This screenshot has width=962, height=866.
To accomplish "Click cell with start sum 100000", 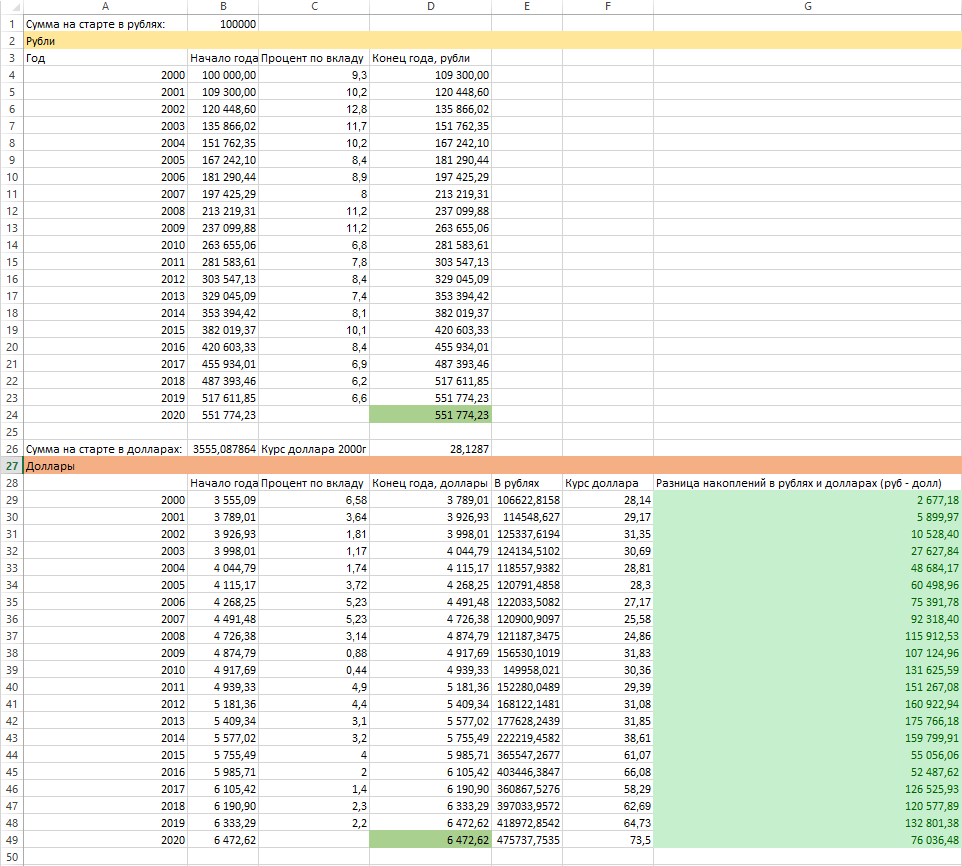I will tap(223, 24).
